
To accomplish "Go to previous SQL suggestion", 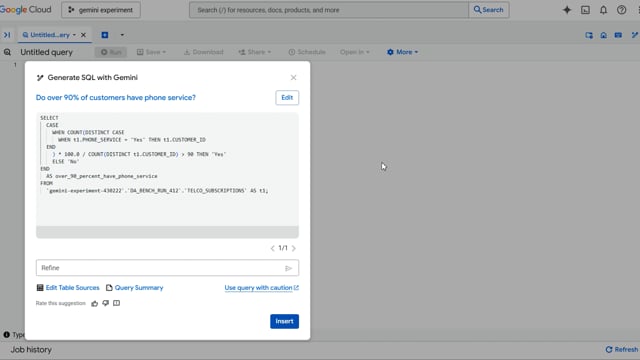I will coord(272,248).
